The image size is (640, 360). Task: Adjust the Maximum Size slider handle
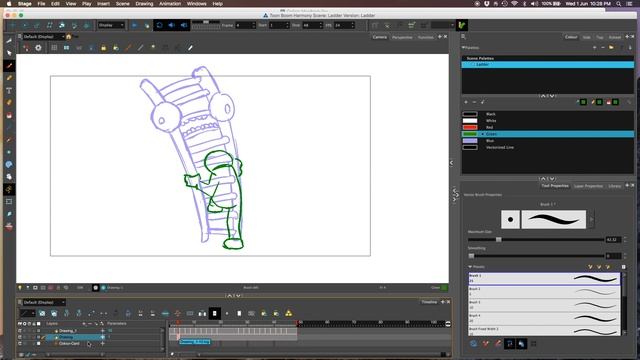(x=498, y=240)
